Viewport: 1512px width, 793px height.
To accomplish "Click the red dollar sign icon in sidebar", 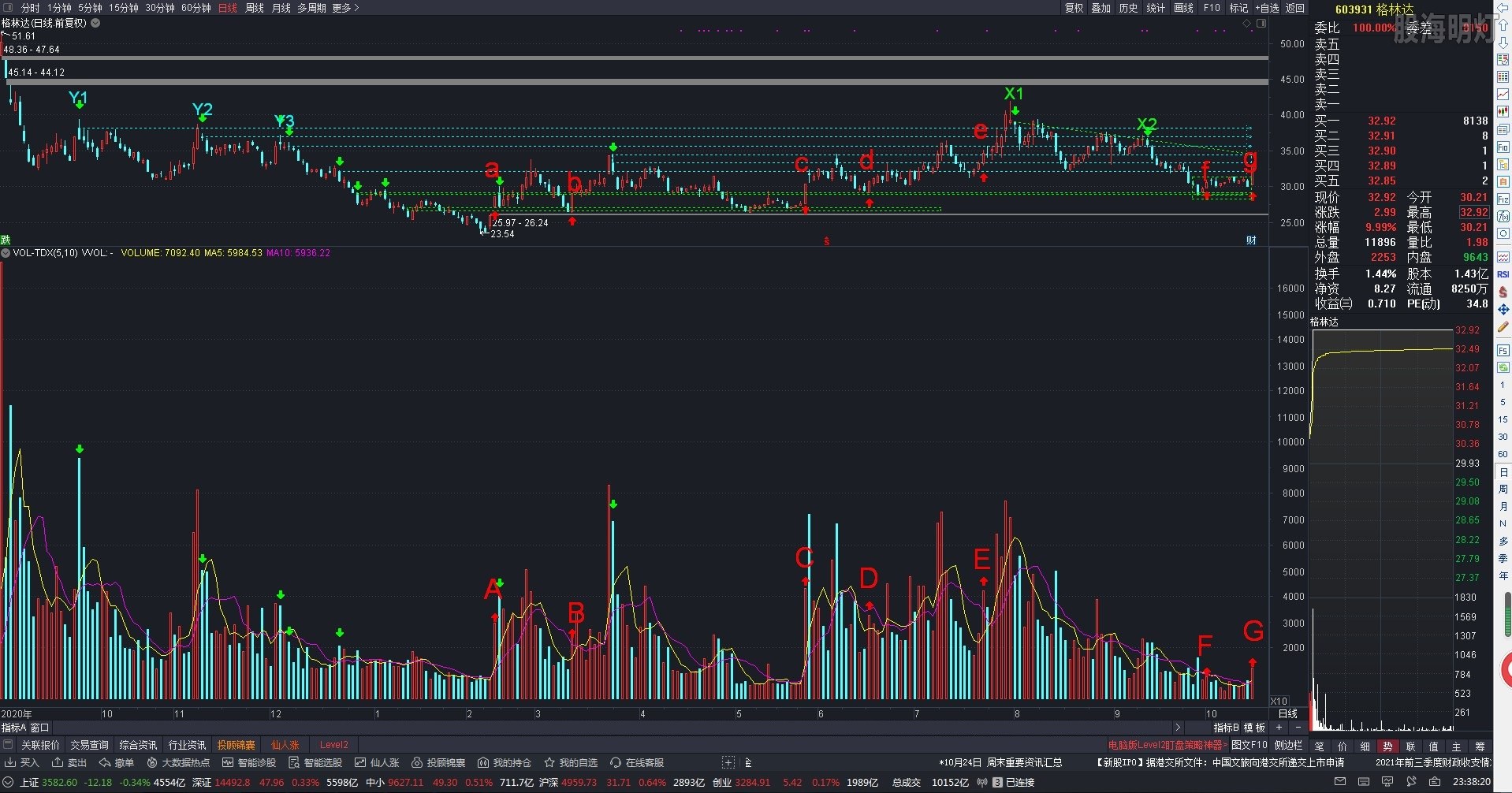I will [1503, 292].
